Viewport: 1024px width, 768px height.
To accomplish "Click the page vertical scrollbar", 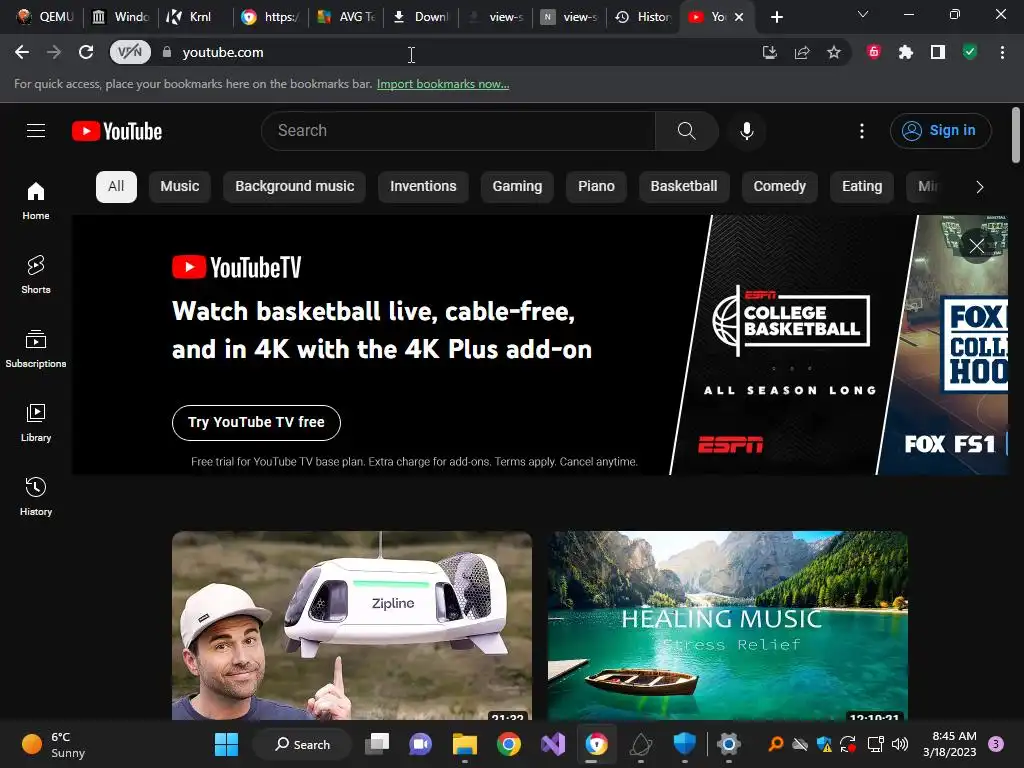I will 1016,135.
